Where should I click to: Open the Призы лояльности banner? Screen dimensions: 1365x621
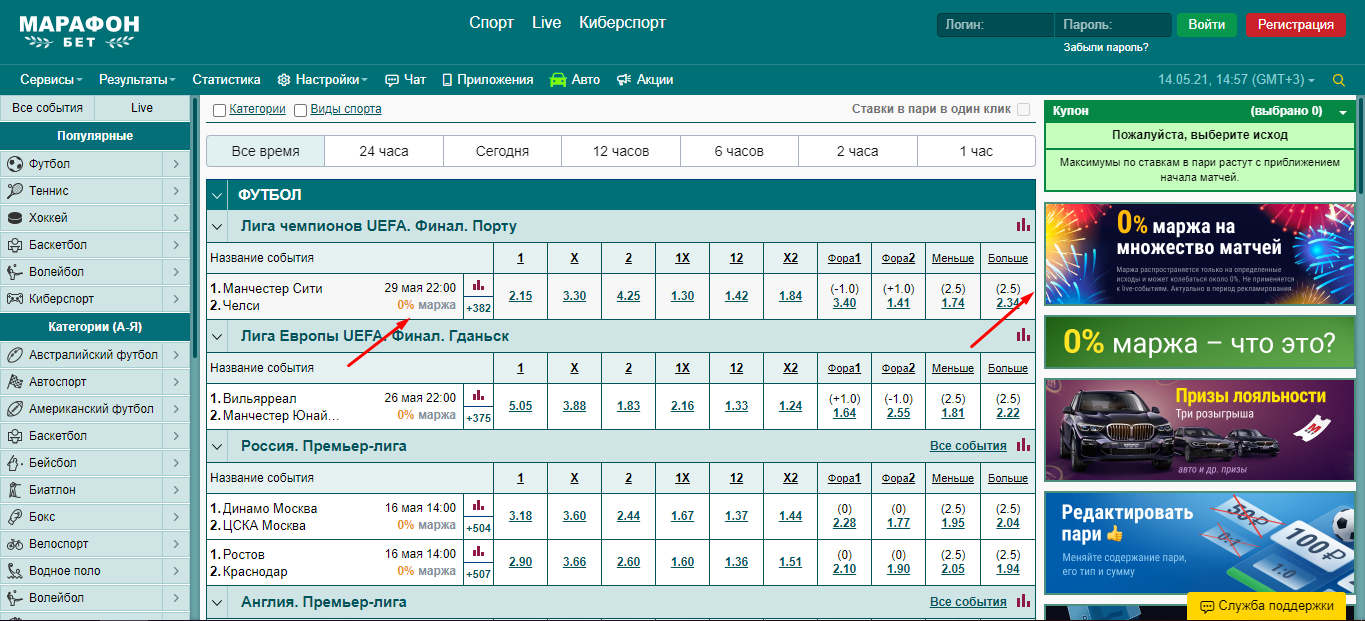click(1199, 429)
